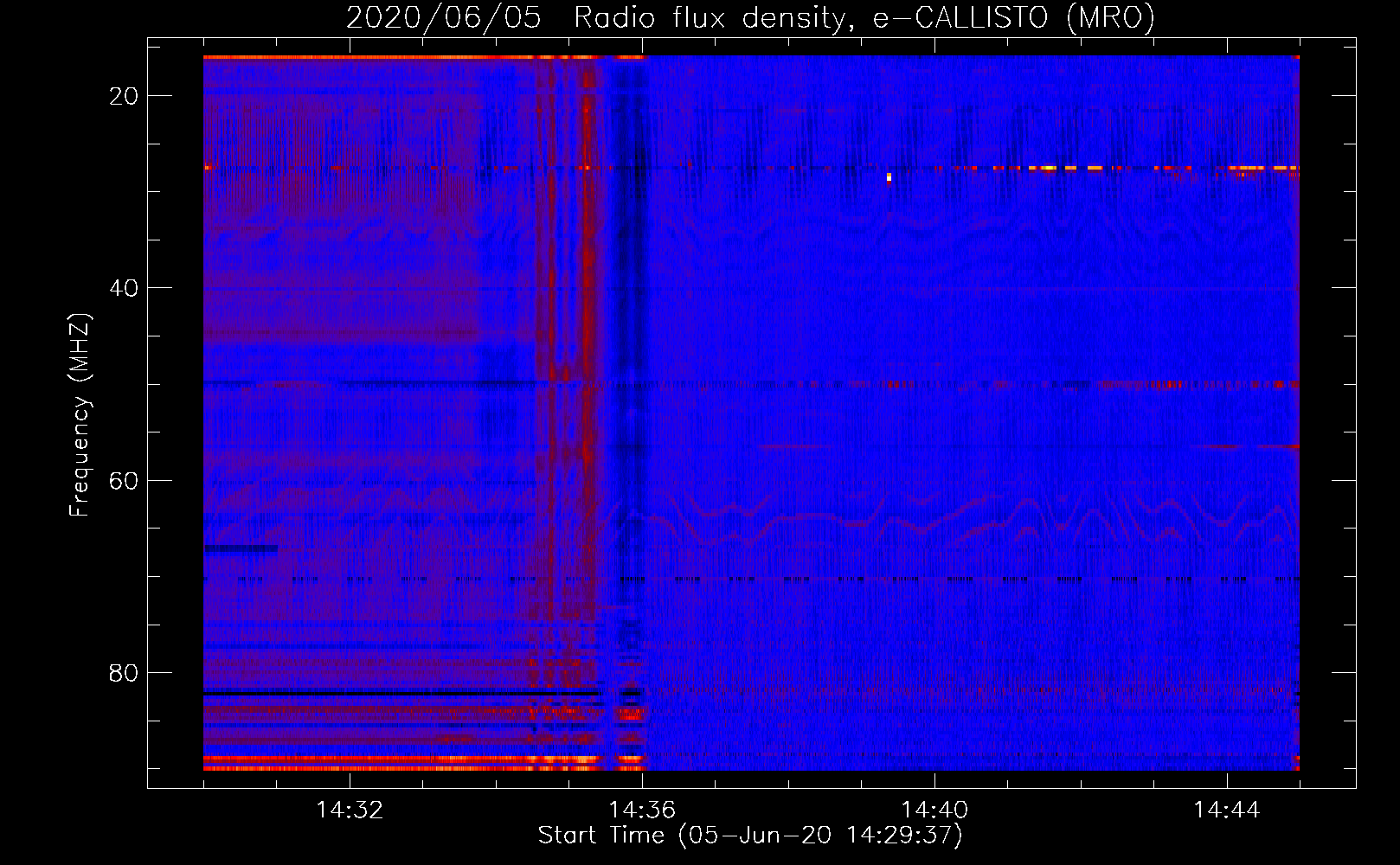Click the '14:44' time tick label

click(x=1227, y=811)
